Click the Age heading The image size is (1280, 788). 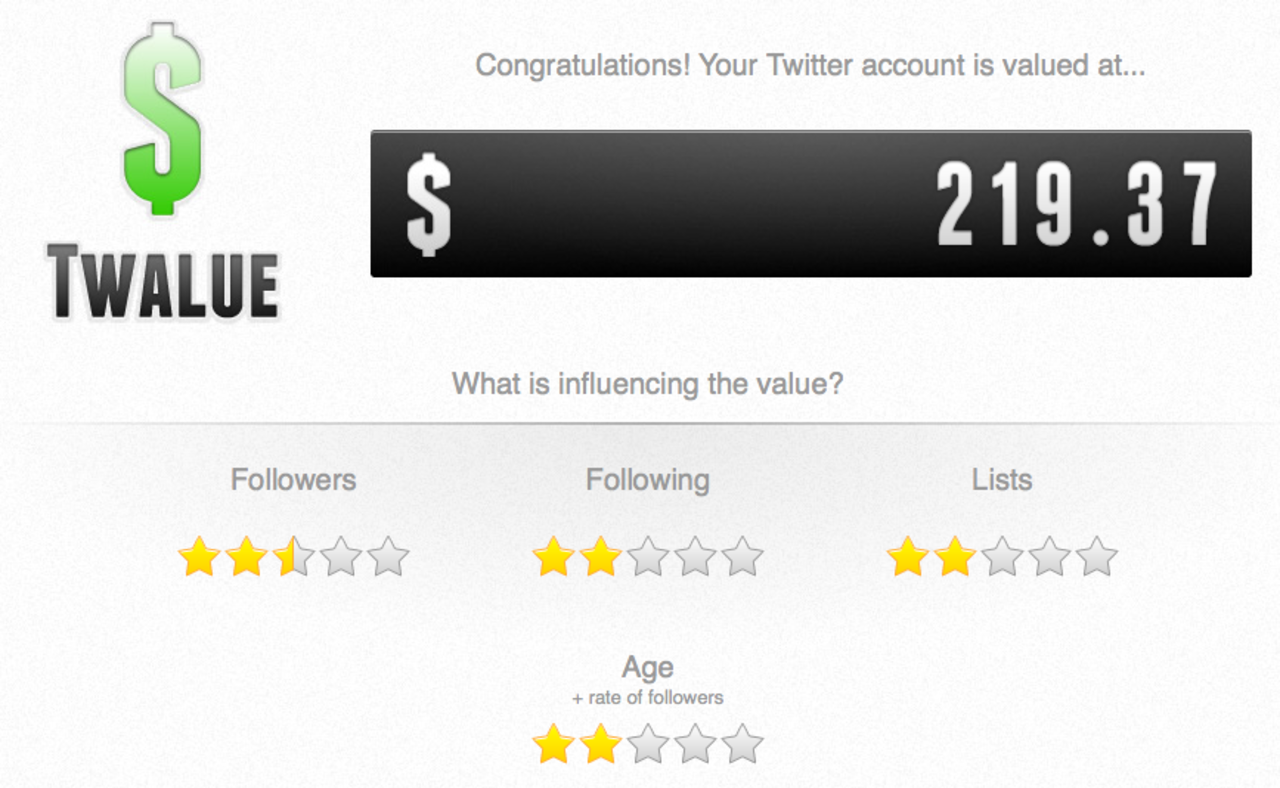click(647, 667)
